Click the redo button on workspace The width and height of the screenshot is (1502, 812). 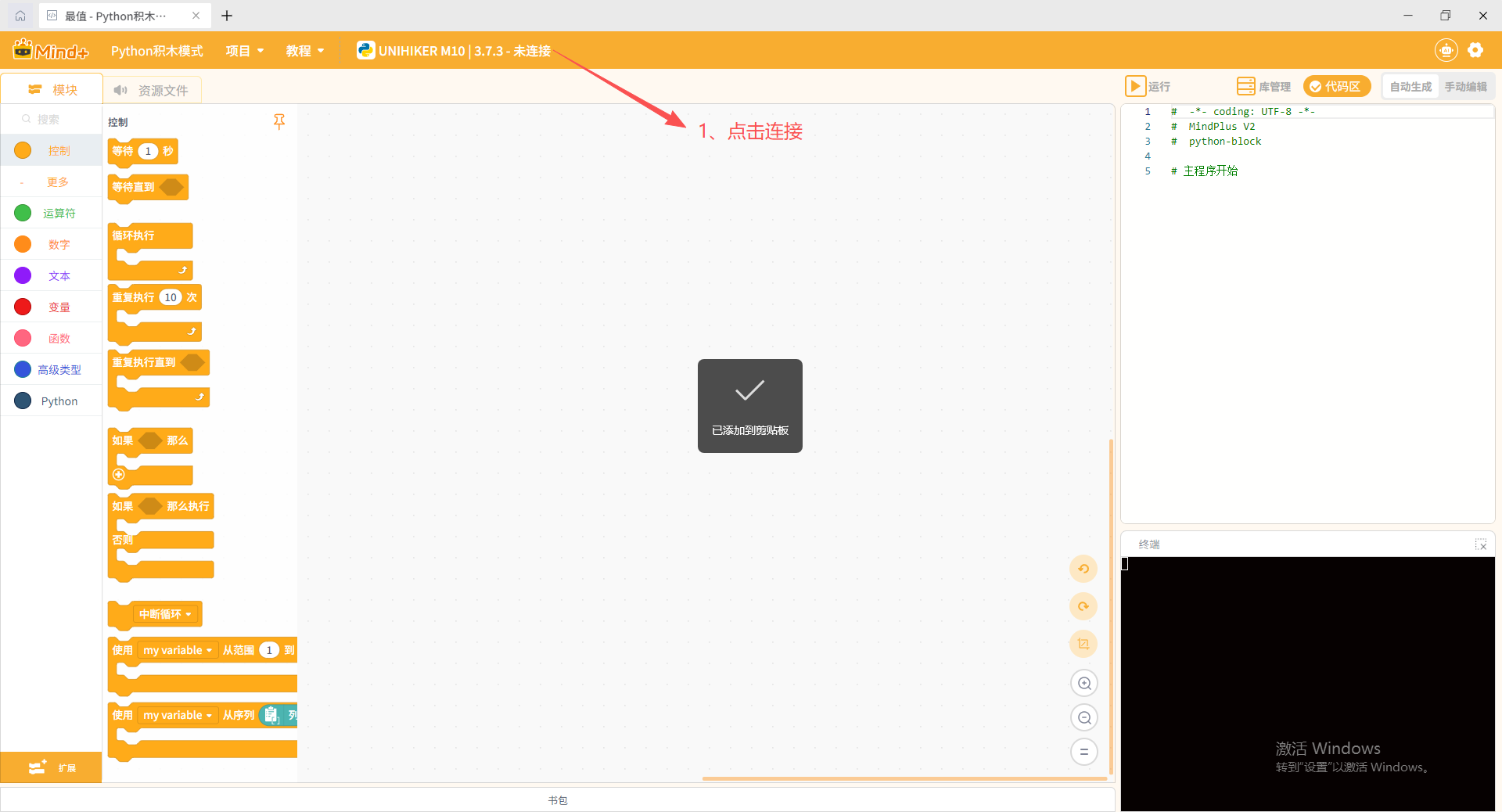click(x=1083, y=606)
